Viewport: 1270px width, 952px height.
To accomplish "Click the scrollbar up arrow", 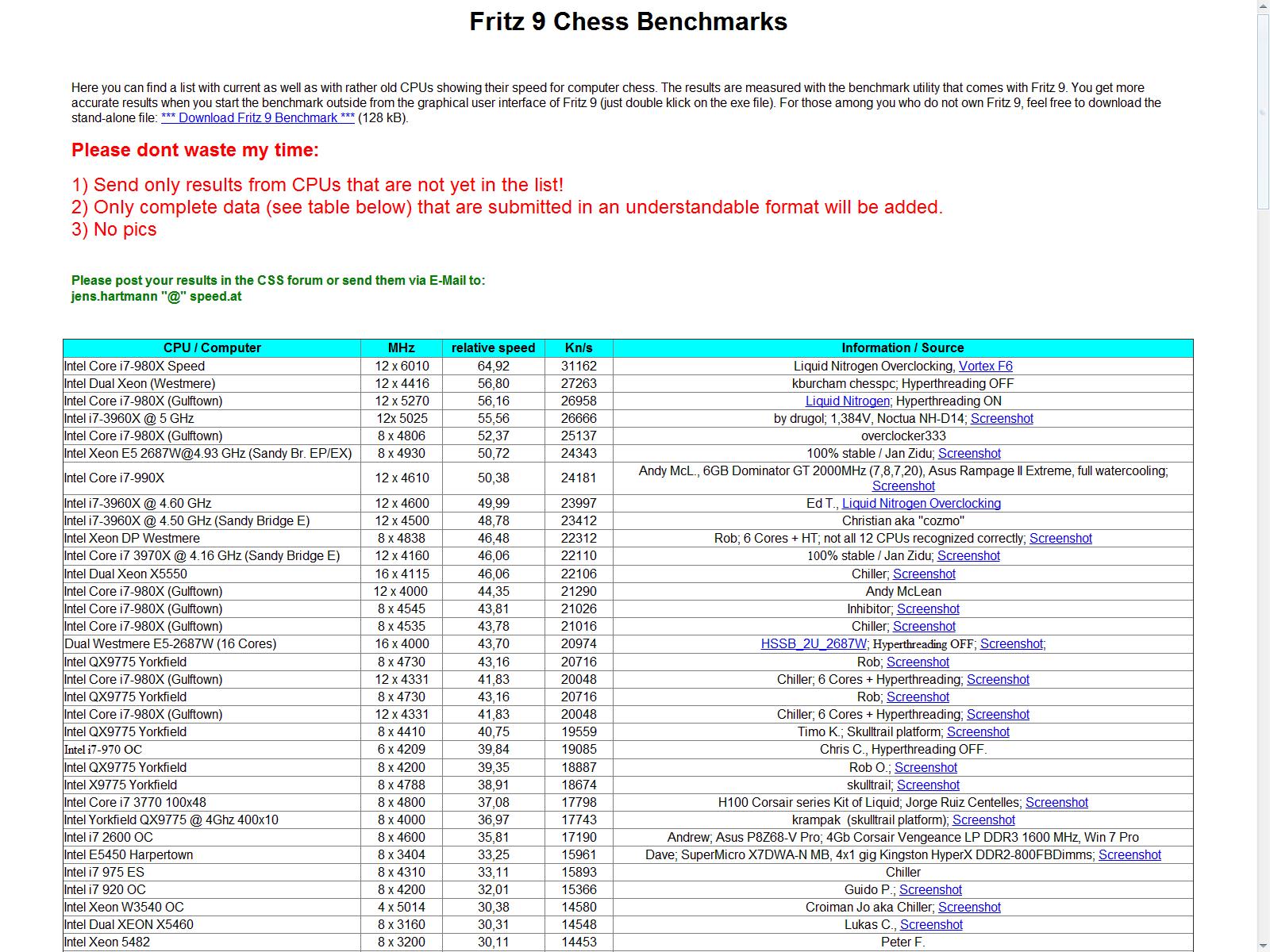I will [x=1263, y=6].
